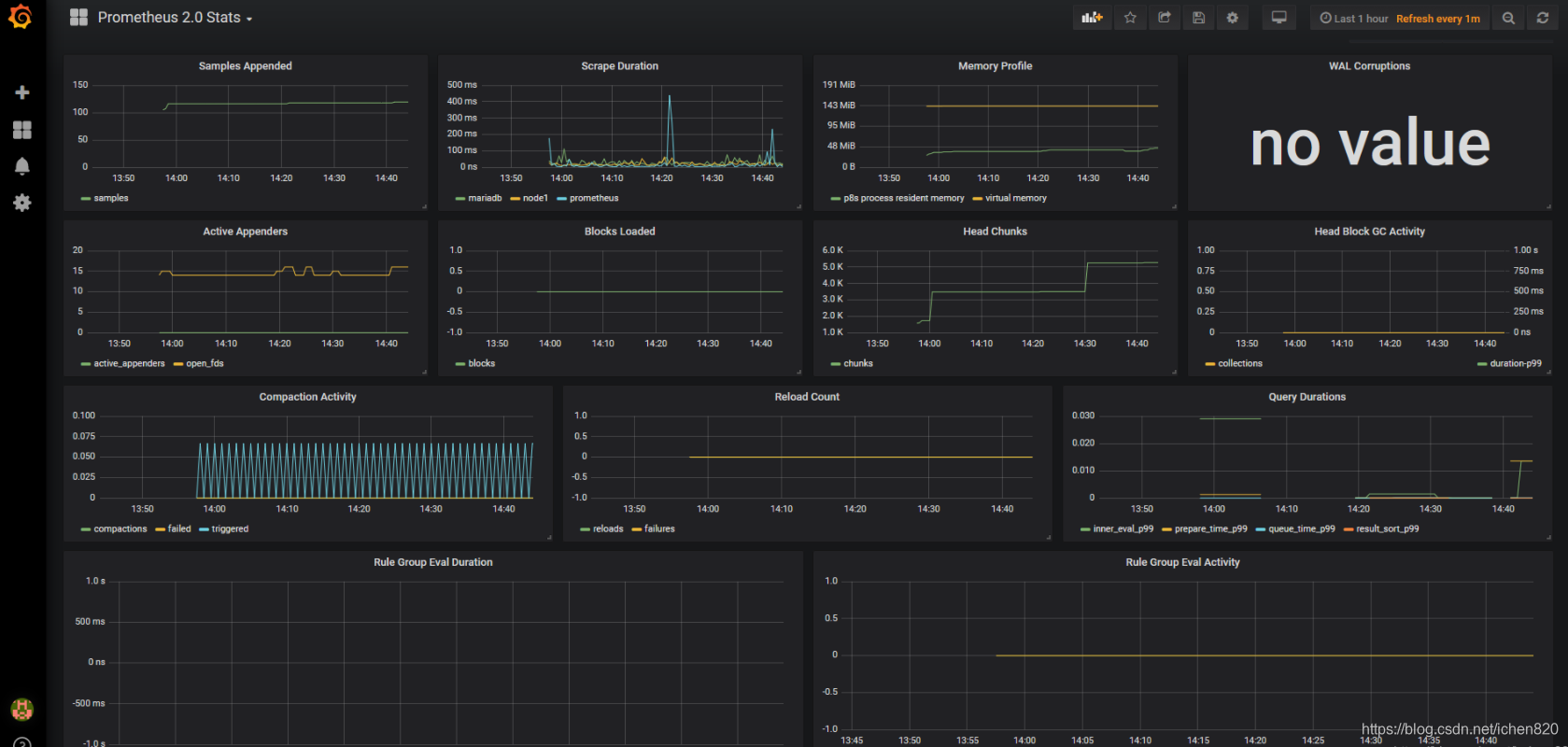The height and width of the screenshot is (747, 1568).
Task: Open the Grafana home logo menu
Action: [x=21, y=17]
